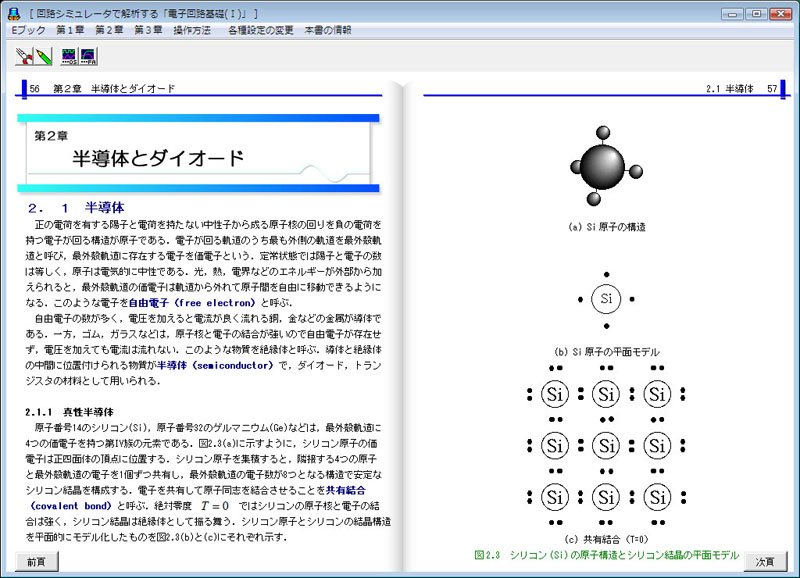This screenshot has width=800, height=578.
Task: Maximize the Eブック window
Action: tap(756, 14)
